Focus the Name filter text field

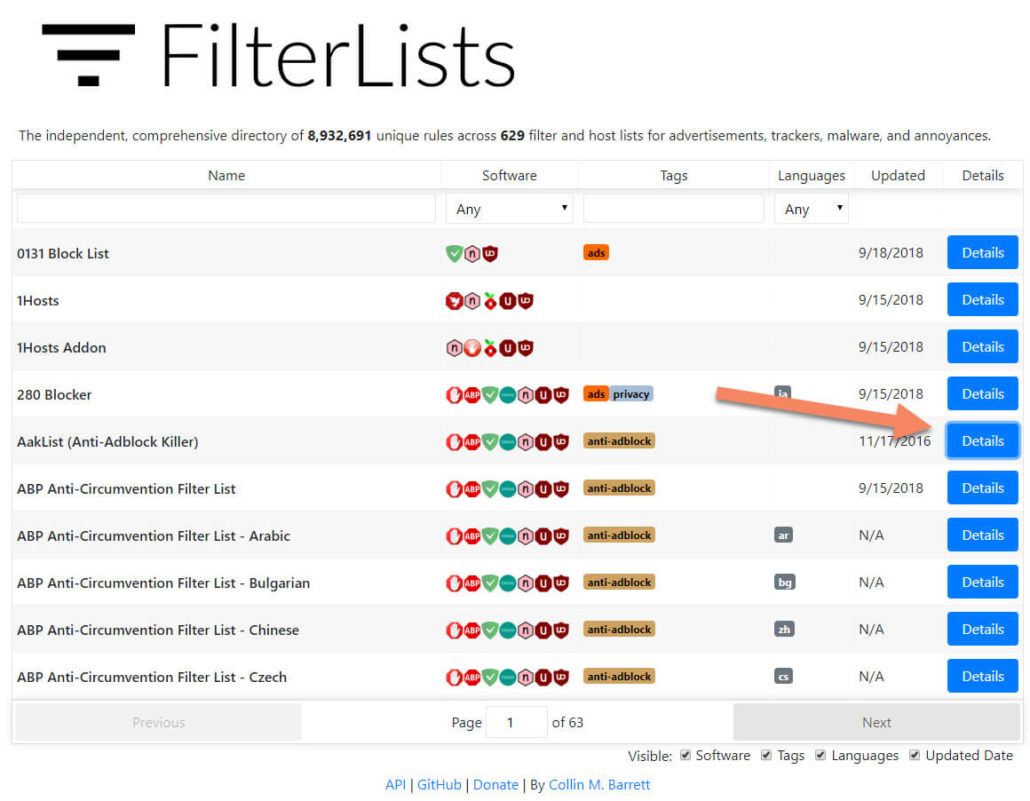click(x=226, y=209)
